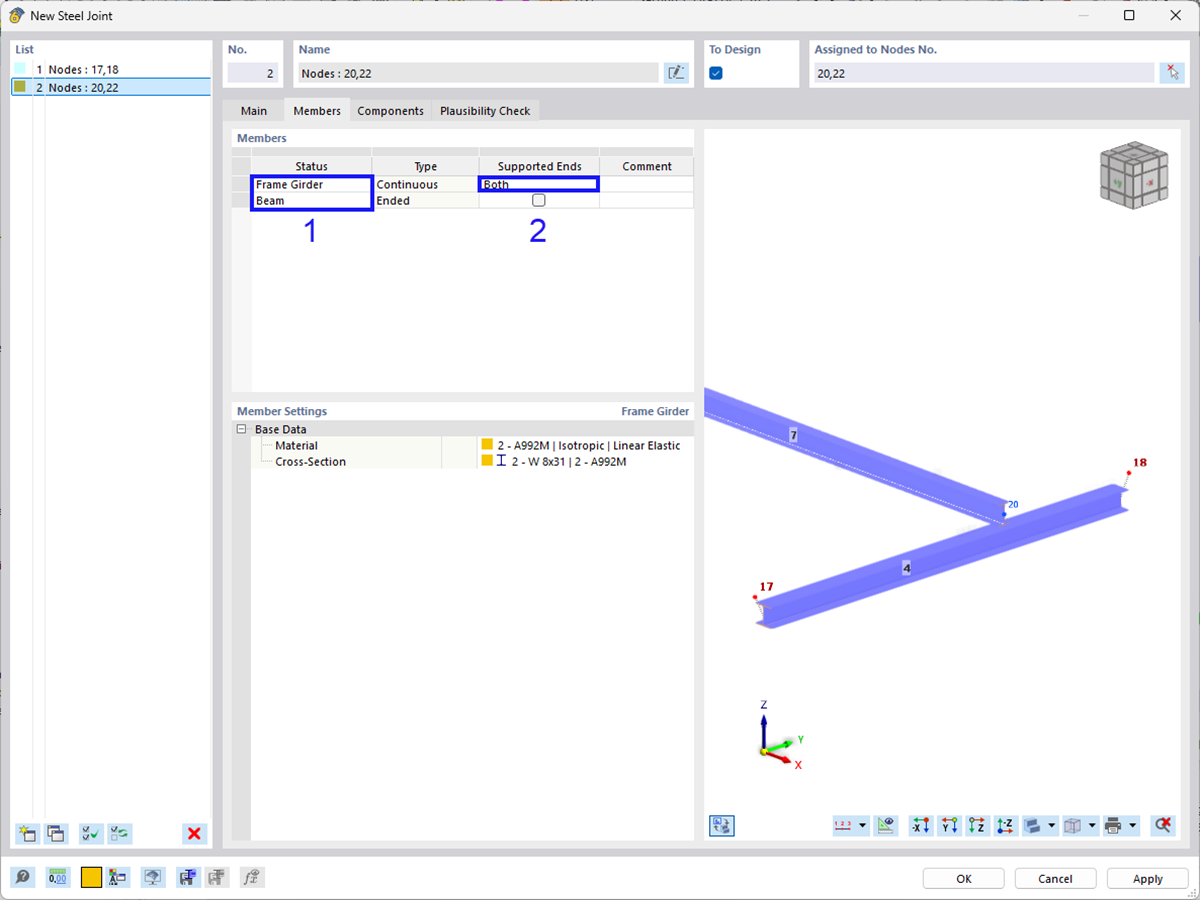The width and height of the screenshot is (1200, 900).
Task: Open the Both supported ends cell
Action: click(539, 184)
